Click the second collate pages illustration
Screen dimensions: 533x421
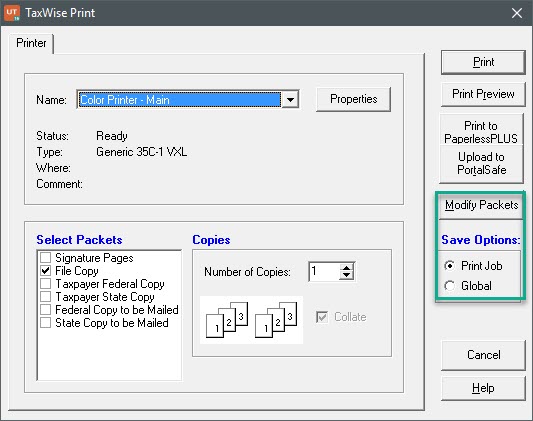pos(276,320)
